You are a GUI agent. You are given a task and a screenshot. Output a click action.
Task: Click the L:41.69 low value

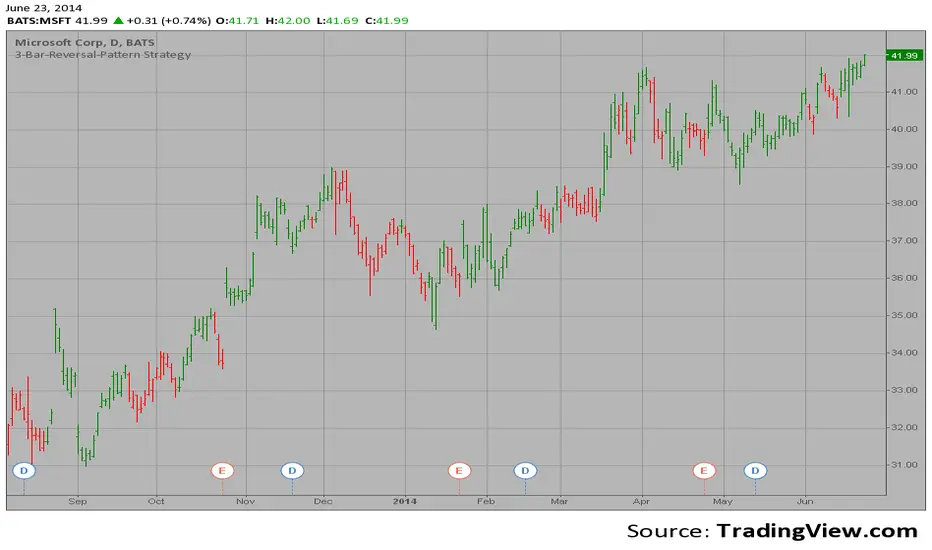point(337,20)
